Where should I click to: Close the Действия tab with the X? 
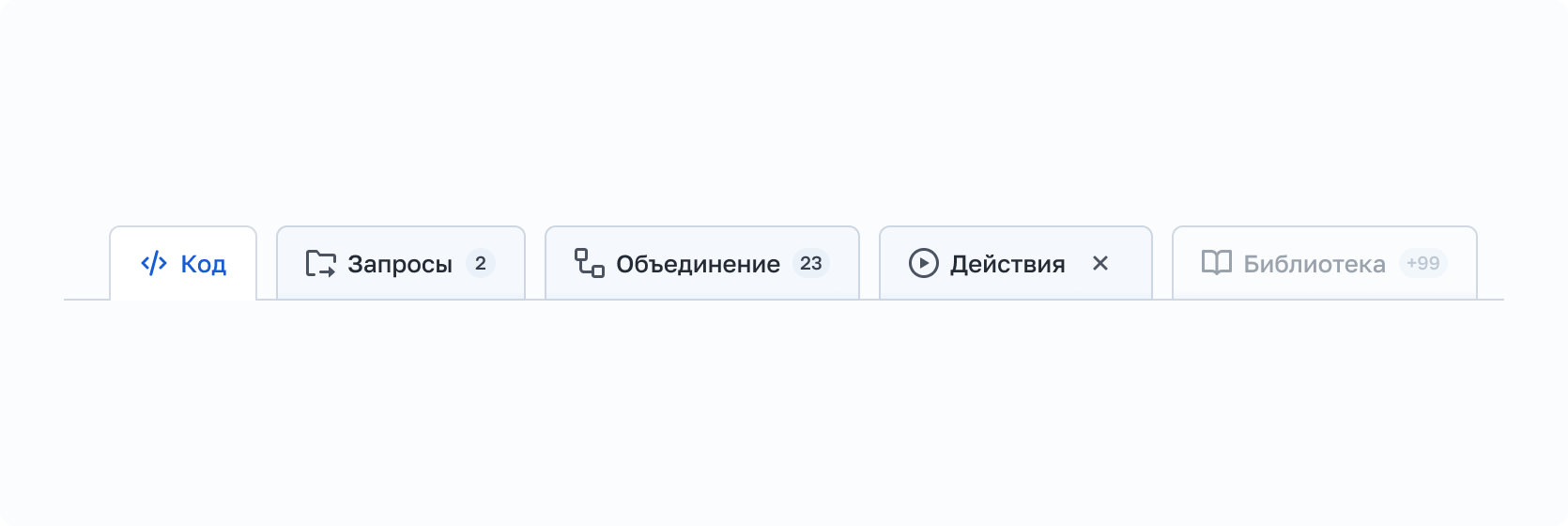coord(1100,264)
